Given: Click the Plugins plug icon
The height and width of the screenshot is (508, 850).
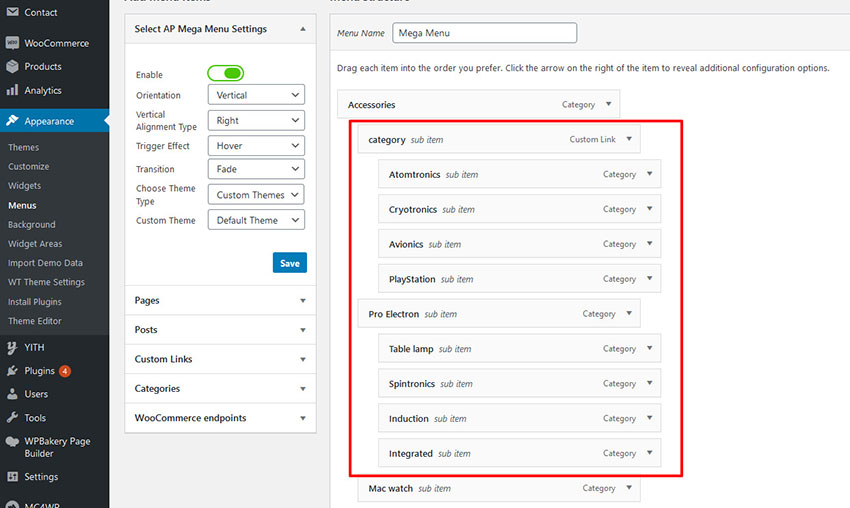Looking at the screenshot, I should (x=12, y=371).
